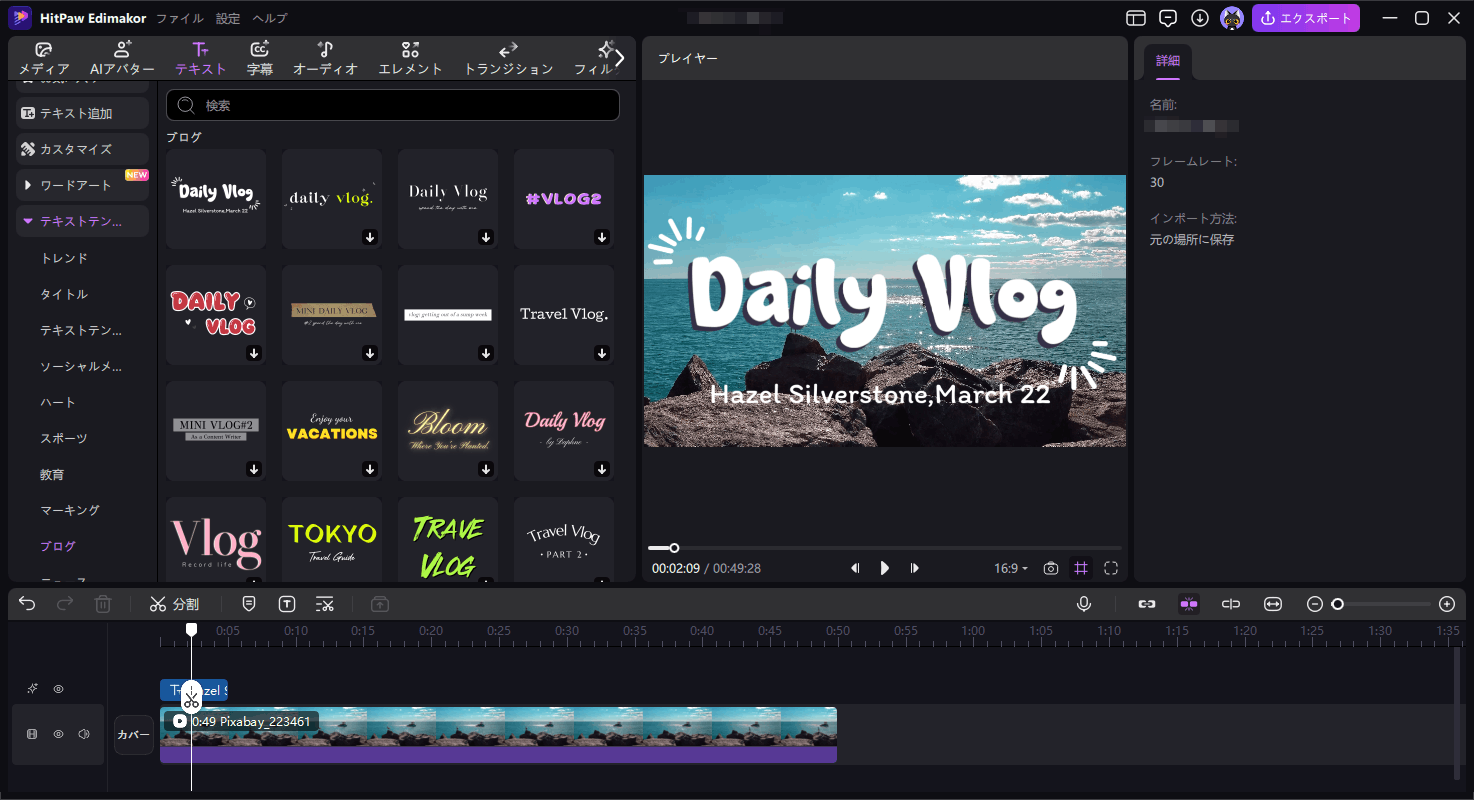Pick the Bloom text template

448,431
